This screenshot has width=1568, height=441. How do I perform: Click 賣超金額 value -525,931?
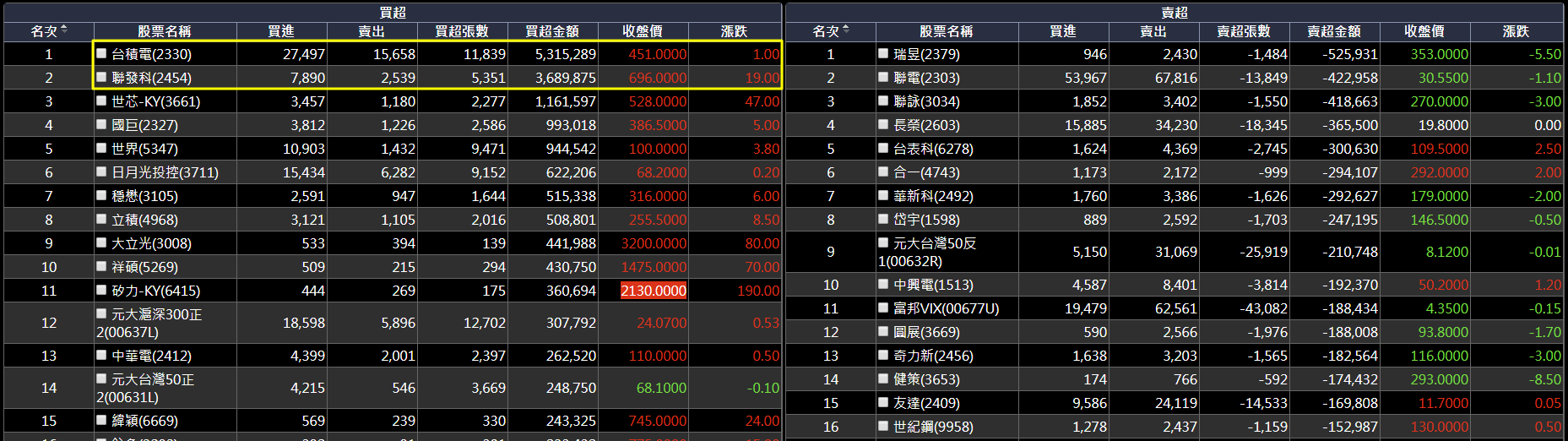click(x=1350, y=54)
